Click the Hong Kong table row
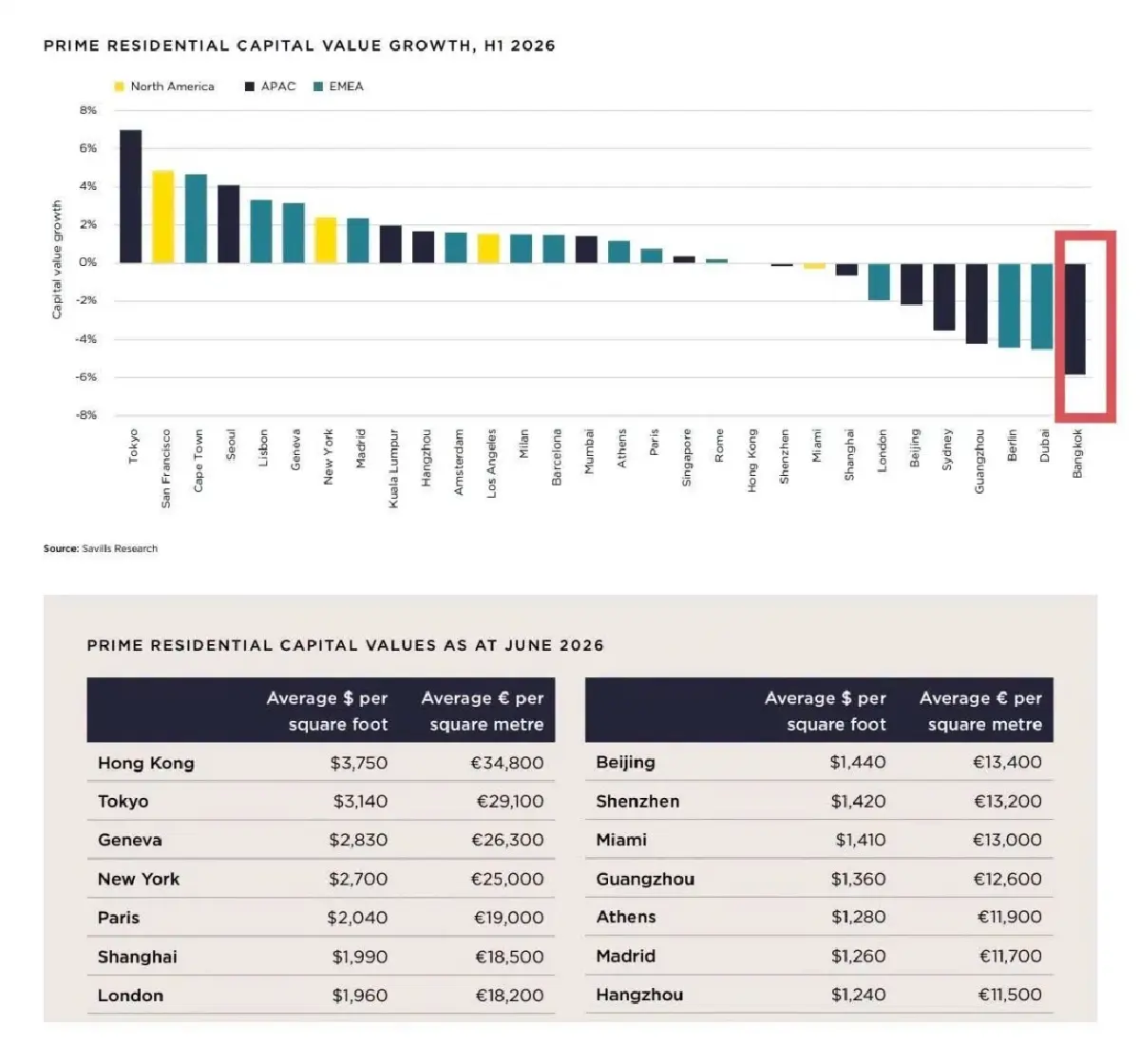The width and height of the screenshot is (1140, 1064). 321,763
